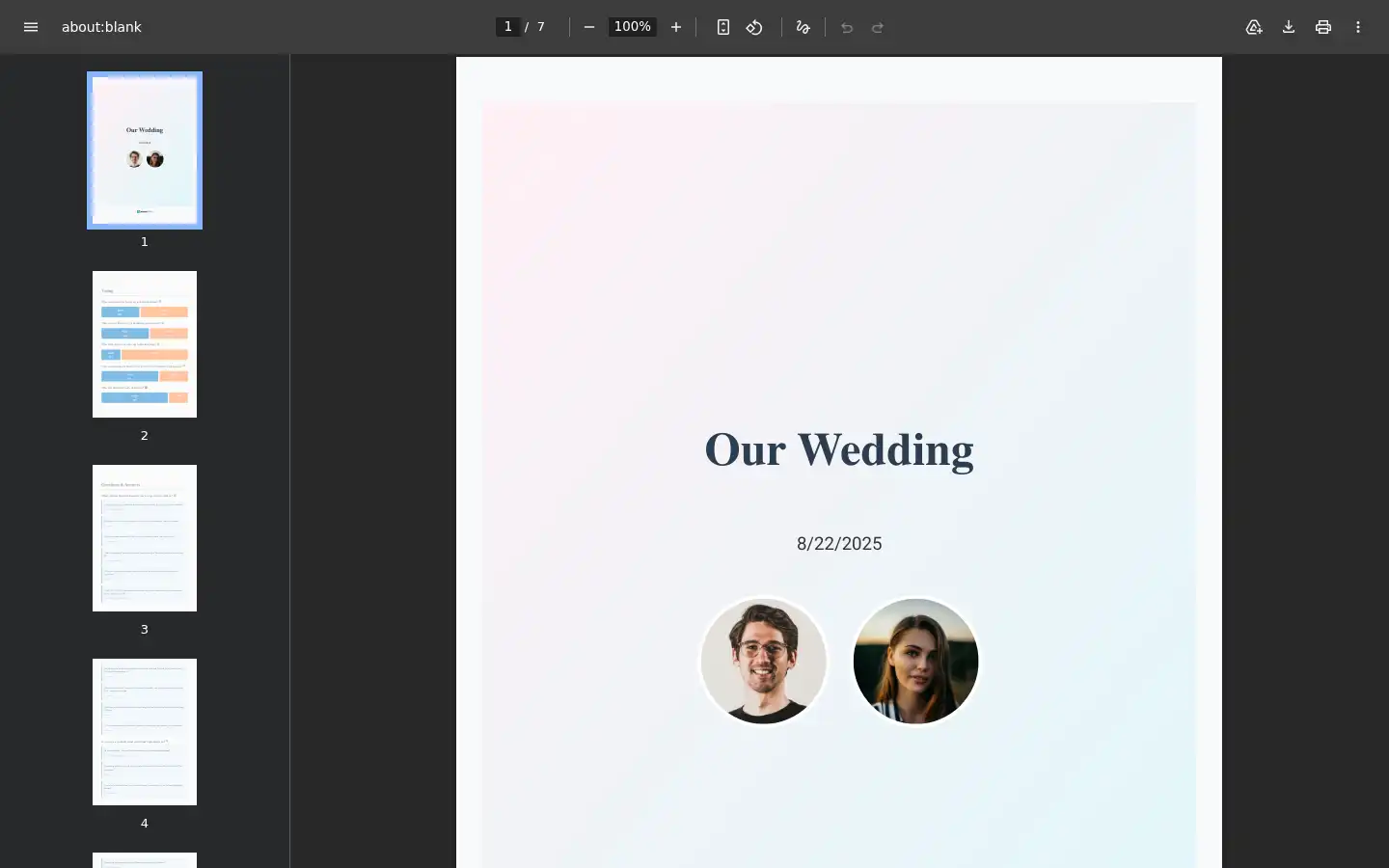Open page 2 thumbnail with colored bars
This screenshot has width=1389, height=868.
tap(145, 344)
